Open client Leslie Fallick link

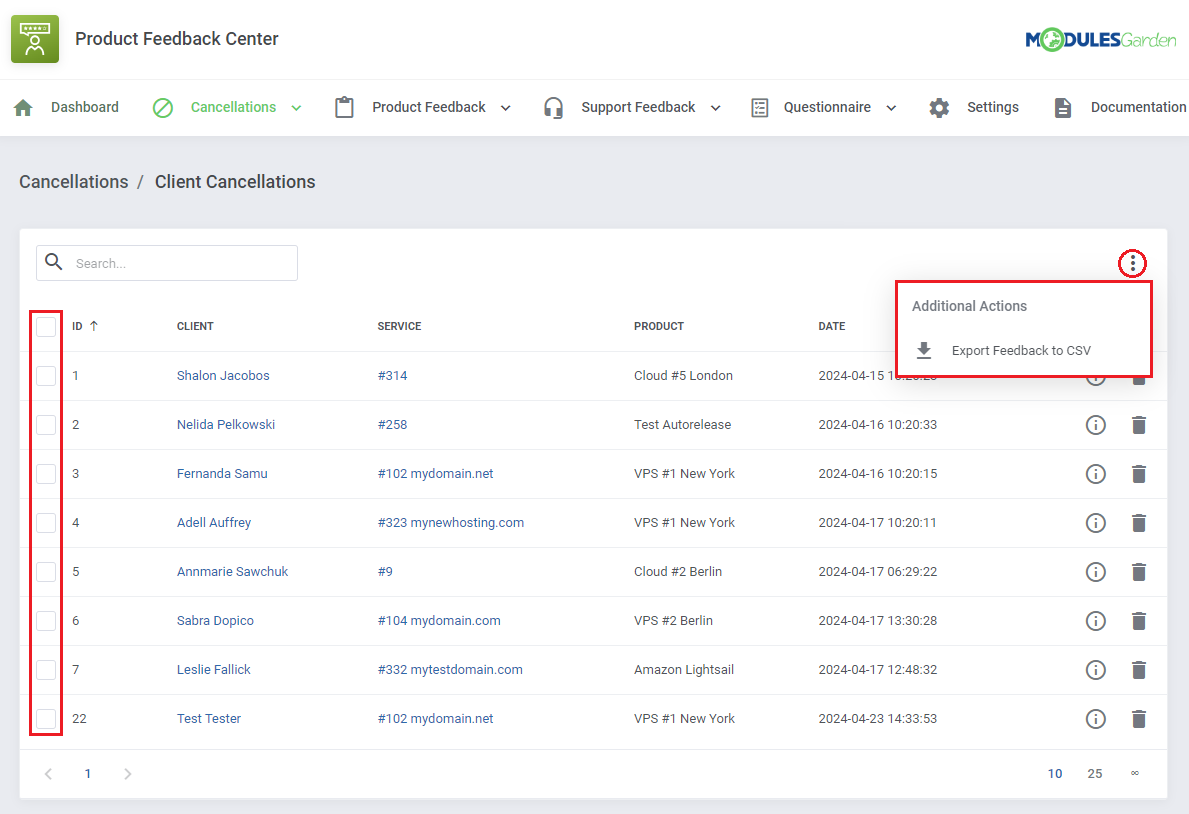click(x=214, y=669)
